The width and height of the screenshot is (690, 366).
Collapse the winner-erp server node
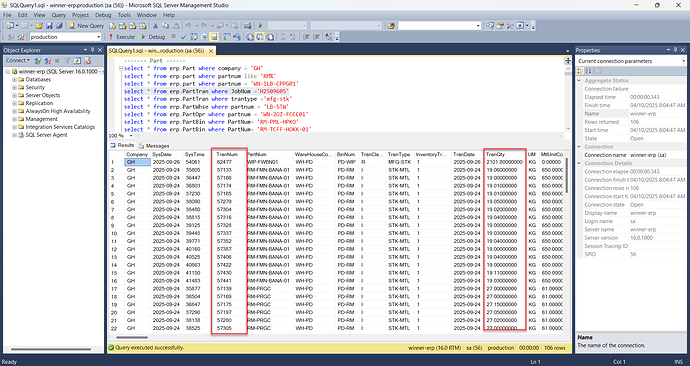click(x=7, y=71)
